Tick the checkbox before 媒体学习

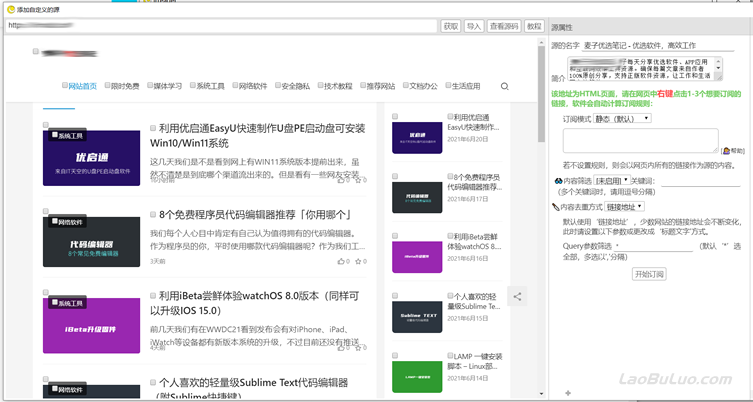coord(150,85)
